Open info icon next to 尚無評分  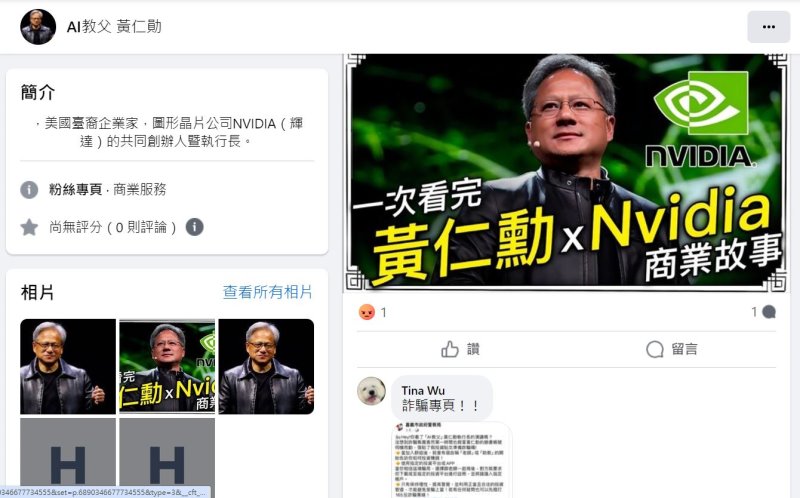coord(194,227)
